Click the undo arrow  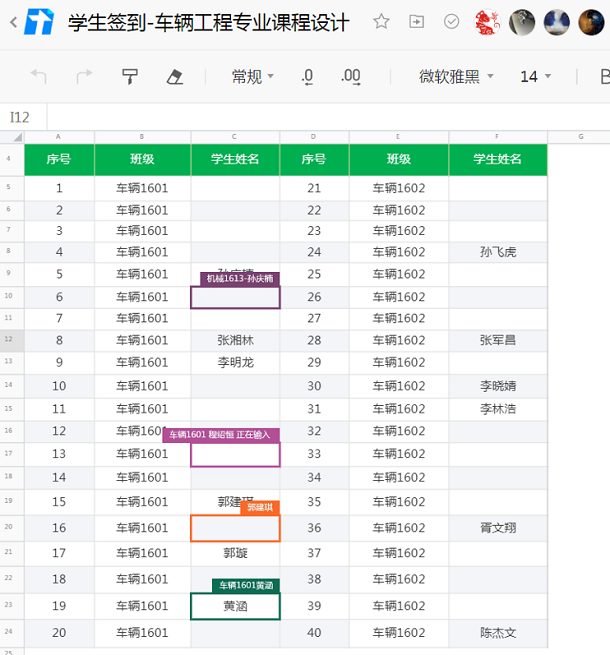[x=39, y=76]
